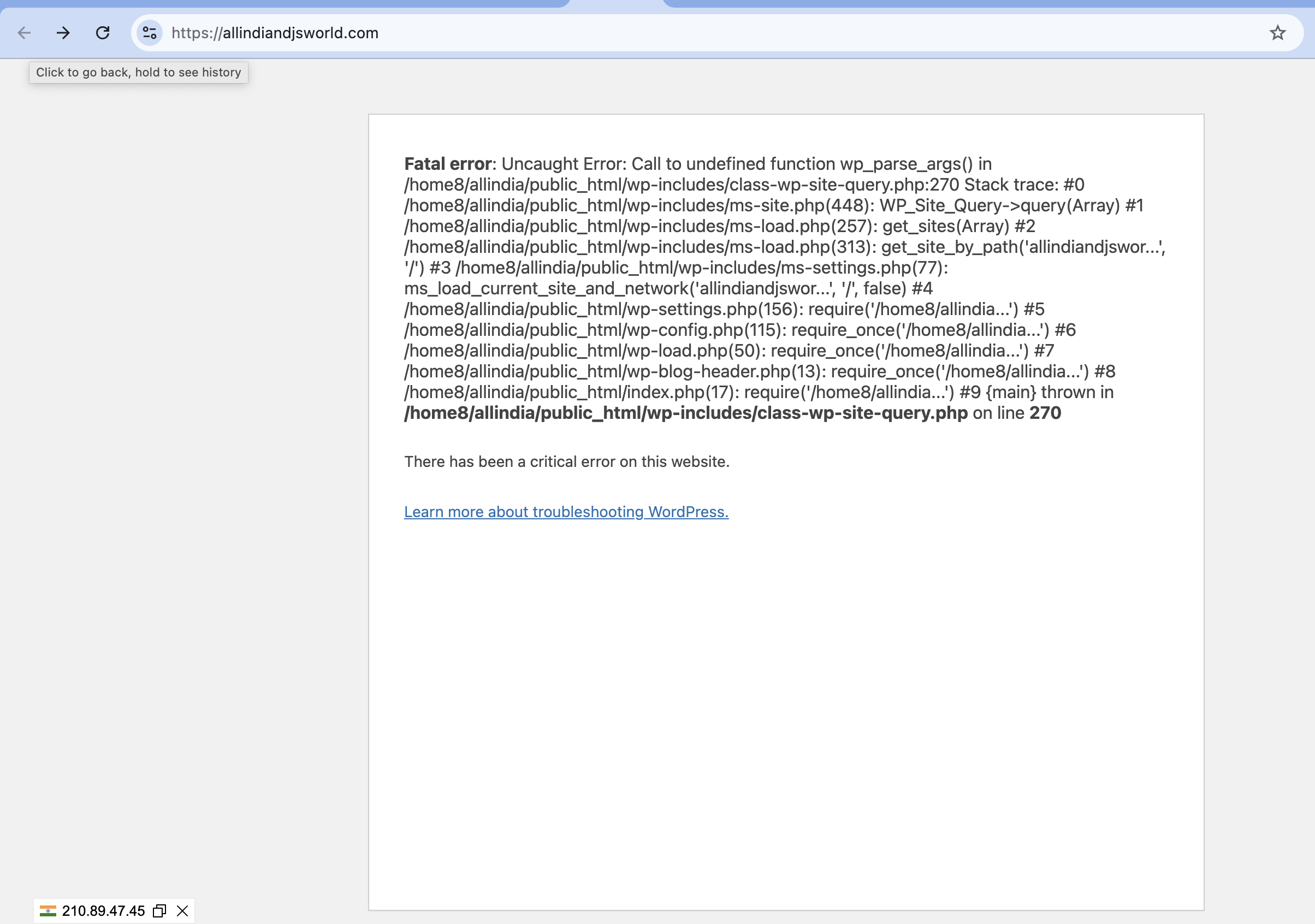Click the 'Click to go back' tooltip
Screen dimensions: 1315x924
(139, 72)
